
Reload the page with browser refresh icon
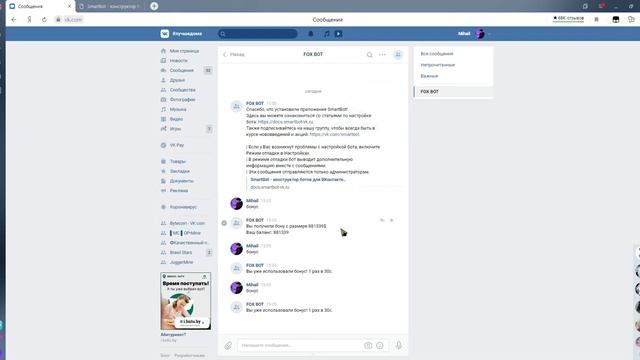coord(44,20)
